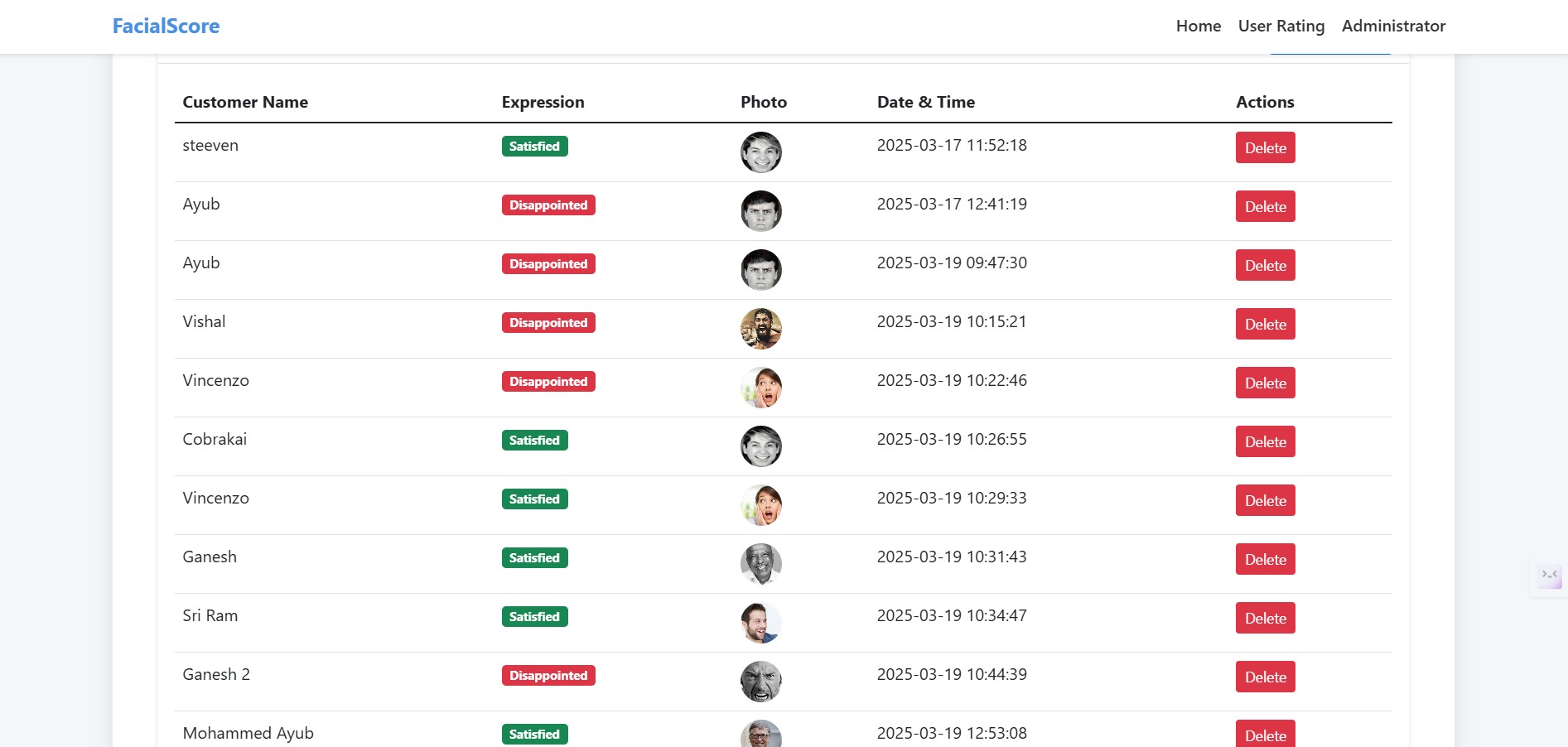Open the Administrator menu item
Image resolution: width=1568 pixels, height=747 pixels.
point(1393,27)
